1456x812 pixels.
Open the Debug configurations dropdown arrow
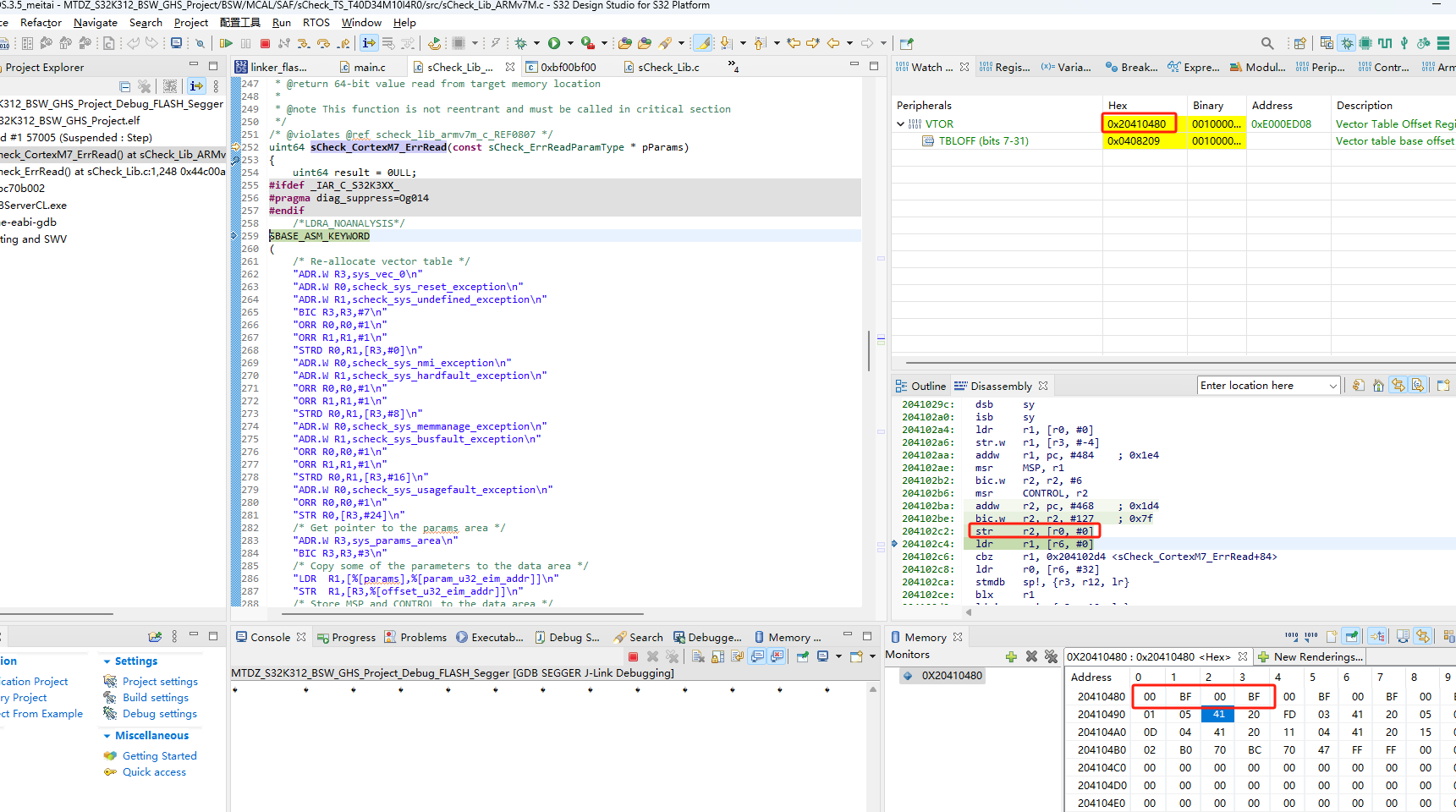click(536, 43)
